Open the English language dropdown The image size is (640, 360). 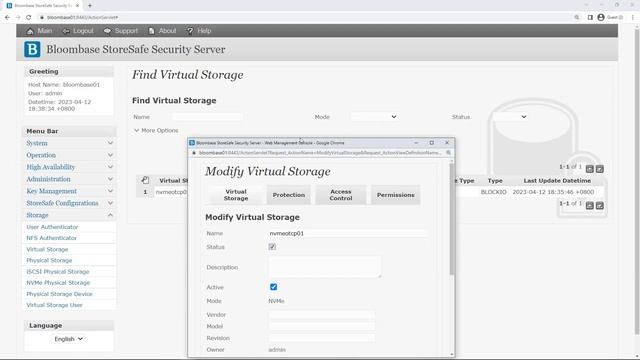point(69,339)
